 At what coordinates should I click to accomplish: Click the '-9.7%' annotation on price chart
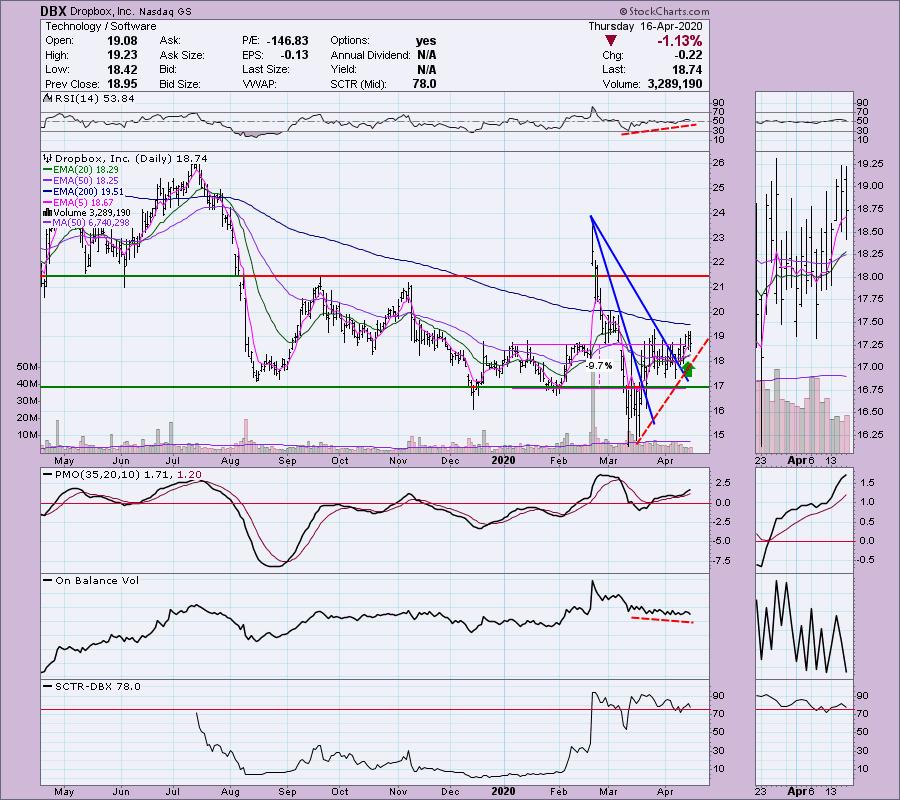pyautogui.click(x=599, y=366)
